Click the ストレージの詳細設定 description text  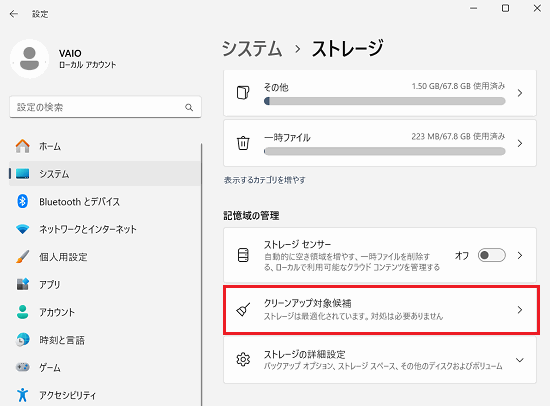[383, 366]
